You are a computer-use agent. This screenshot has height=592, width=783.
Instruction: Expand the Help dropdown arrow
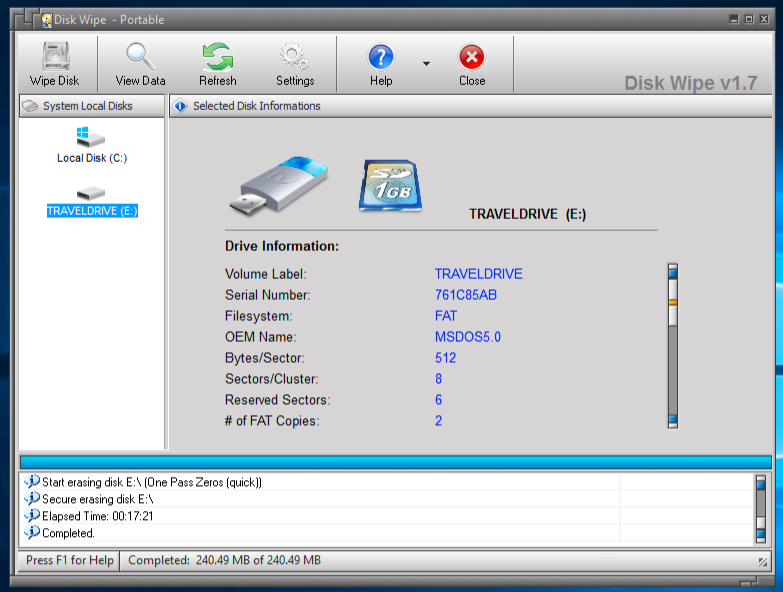pos(426,64)
